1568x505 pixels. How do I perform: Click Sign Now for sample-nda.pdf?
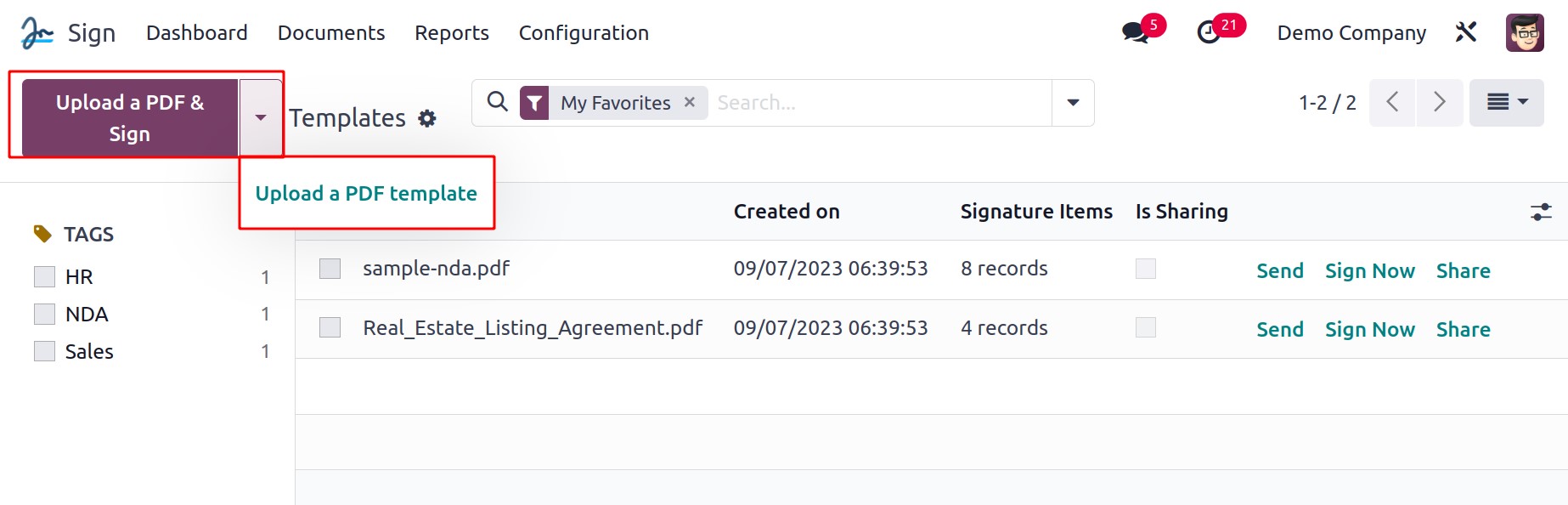1369,271
